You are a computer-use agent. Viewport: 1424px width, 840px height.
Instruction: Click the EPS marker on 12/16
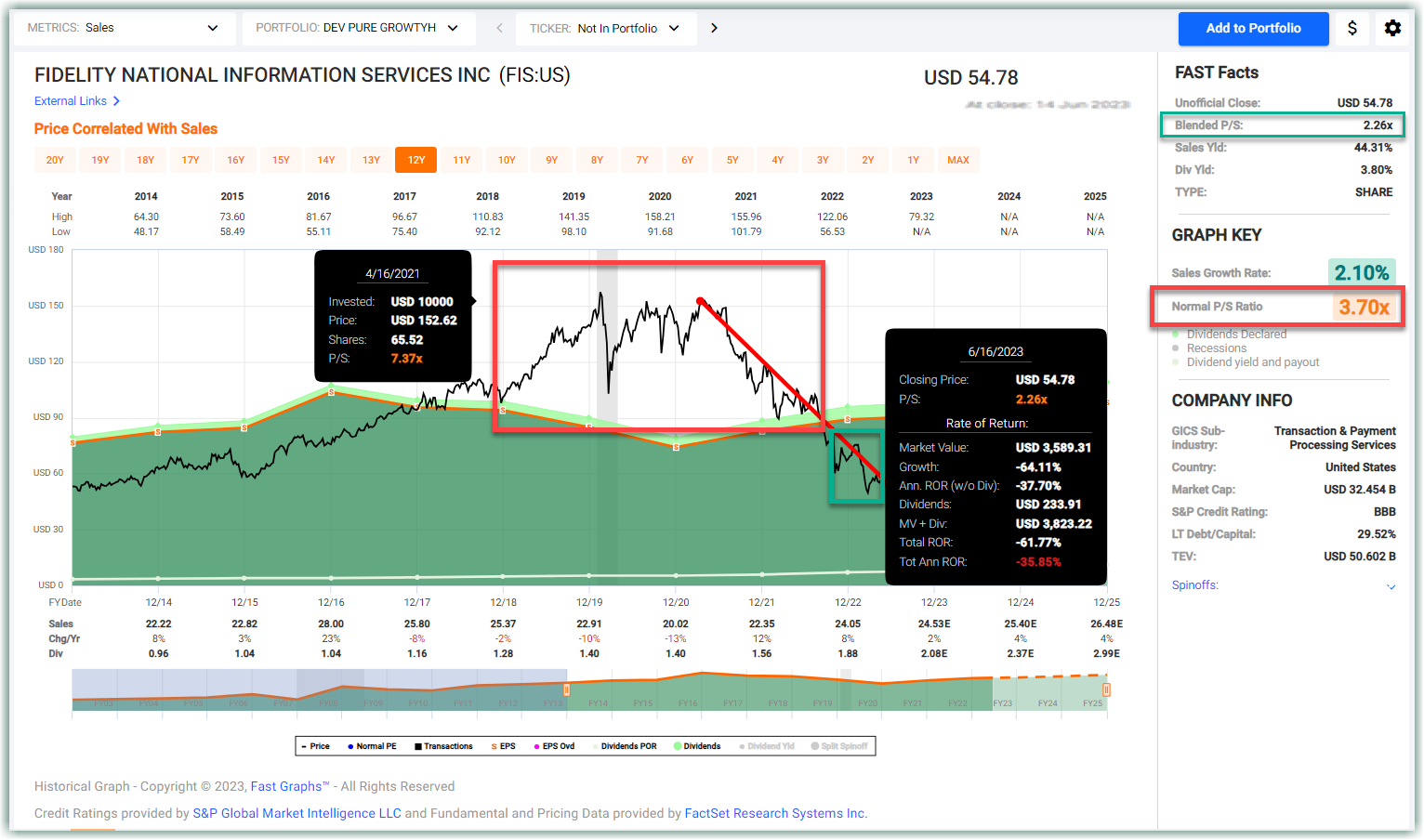click(331, 393)
